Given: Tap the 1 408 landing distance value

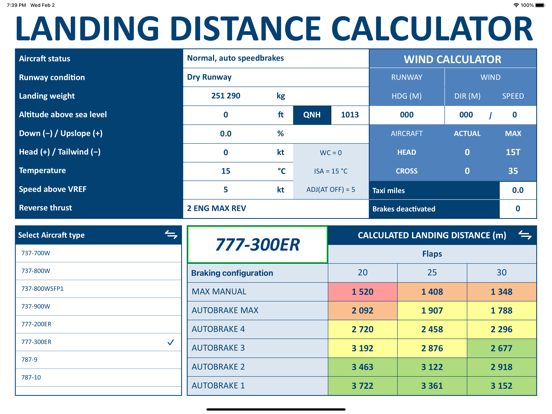Looking at the screenshot, I should (x=432, y=292).
